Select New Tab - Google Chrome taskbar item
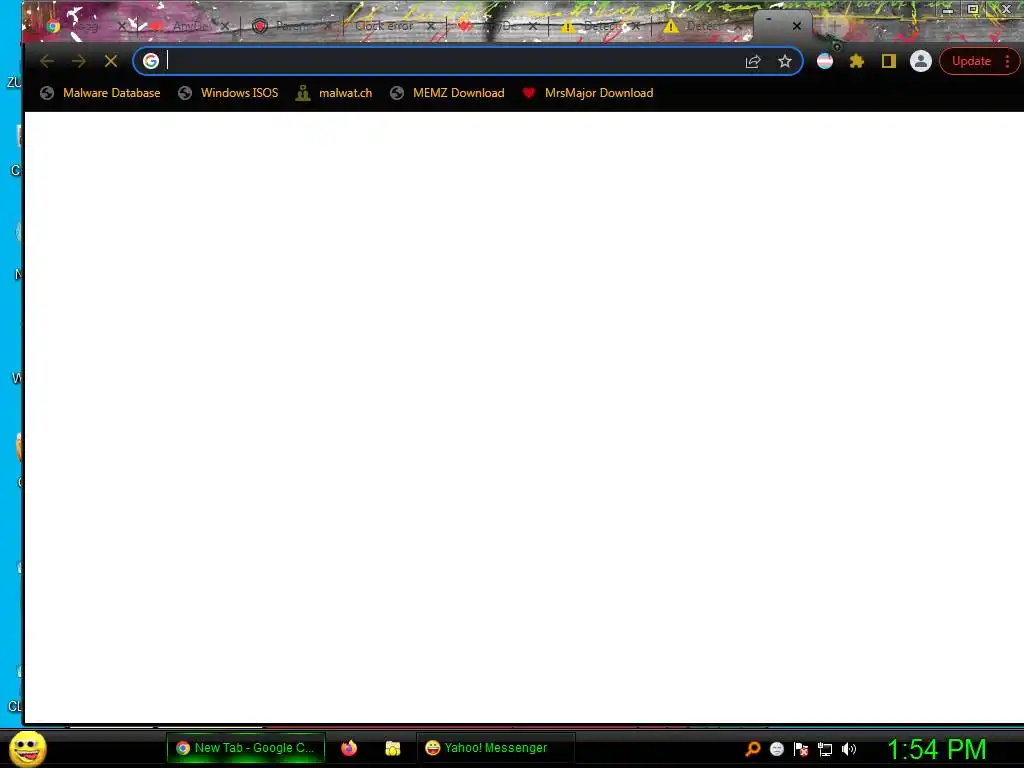 tap(246, 748)
